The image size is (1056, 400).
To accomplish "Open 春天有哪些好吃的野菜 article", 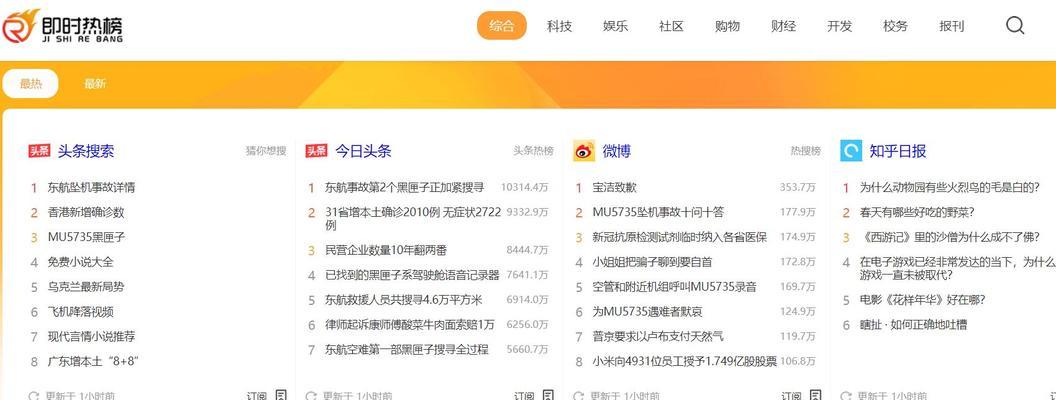I will click(917, 212).
